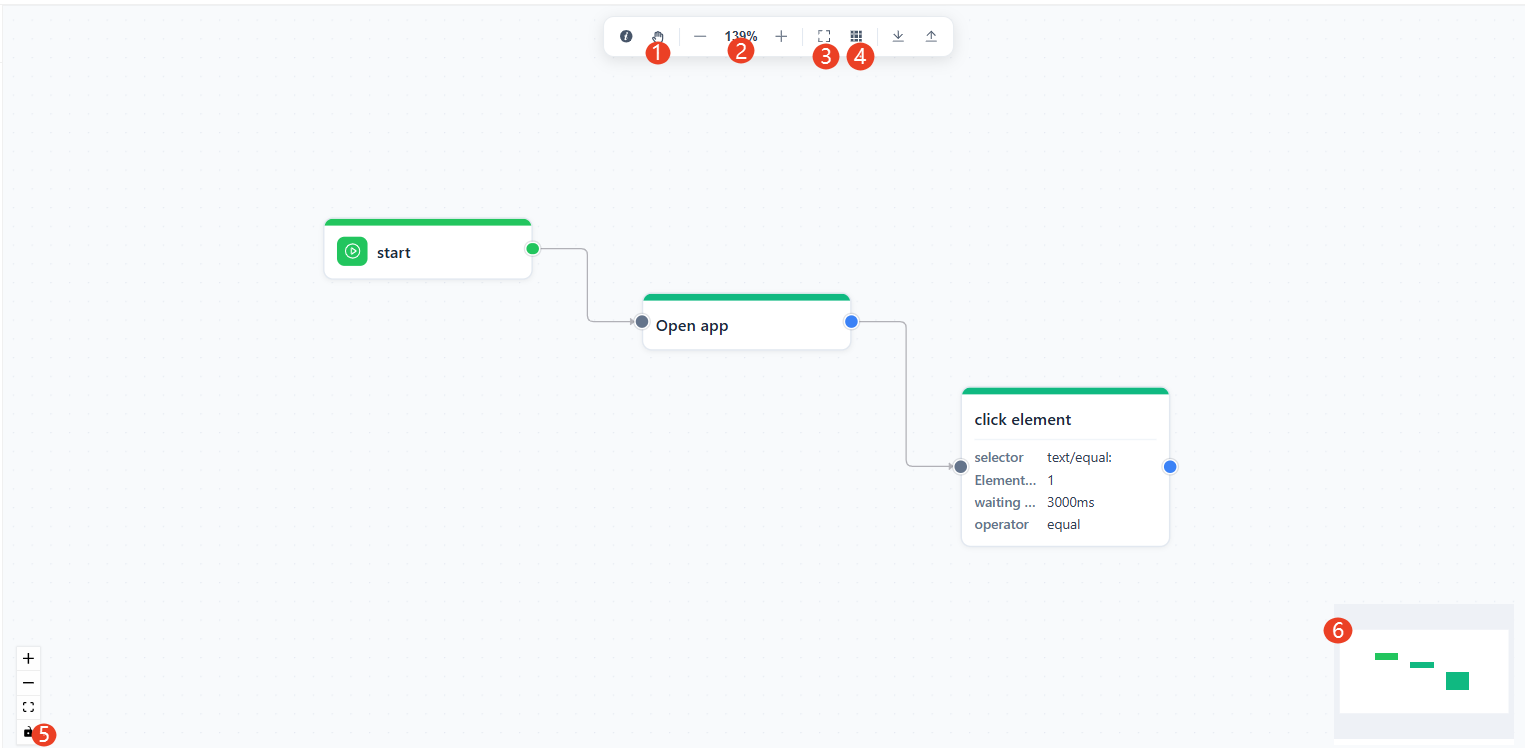Click the waiting value 3000ms
The width and height of the screenshot is (1525, 748).
click(1070, 502)
